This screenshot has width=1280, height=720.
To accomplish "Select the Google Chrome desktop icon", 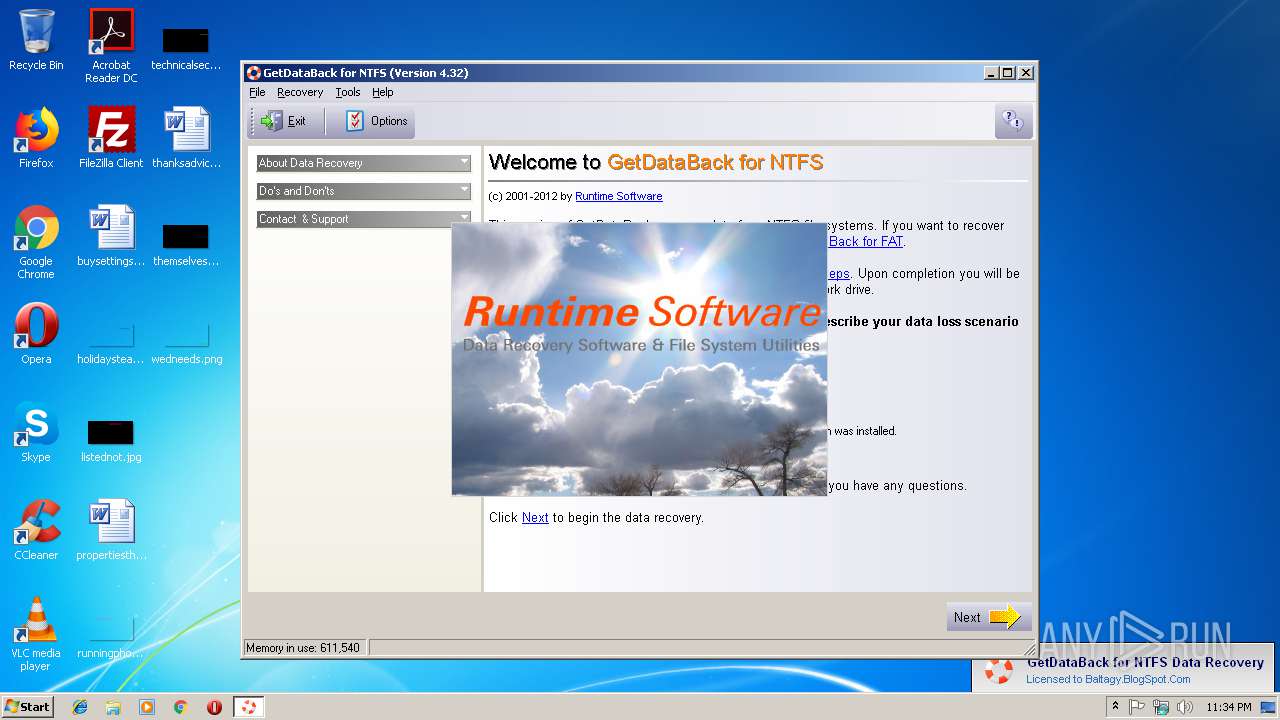I will click(x=36, y=242).
